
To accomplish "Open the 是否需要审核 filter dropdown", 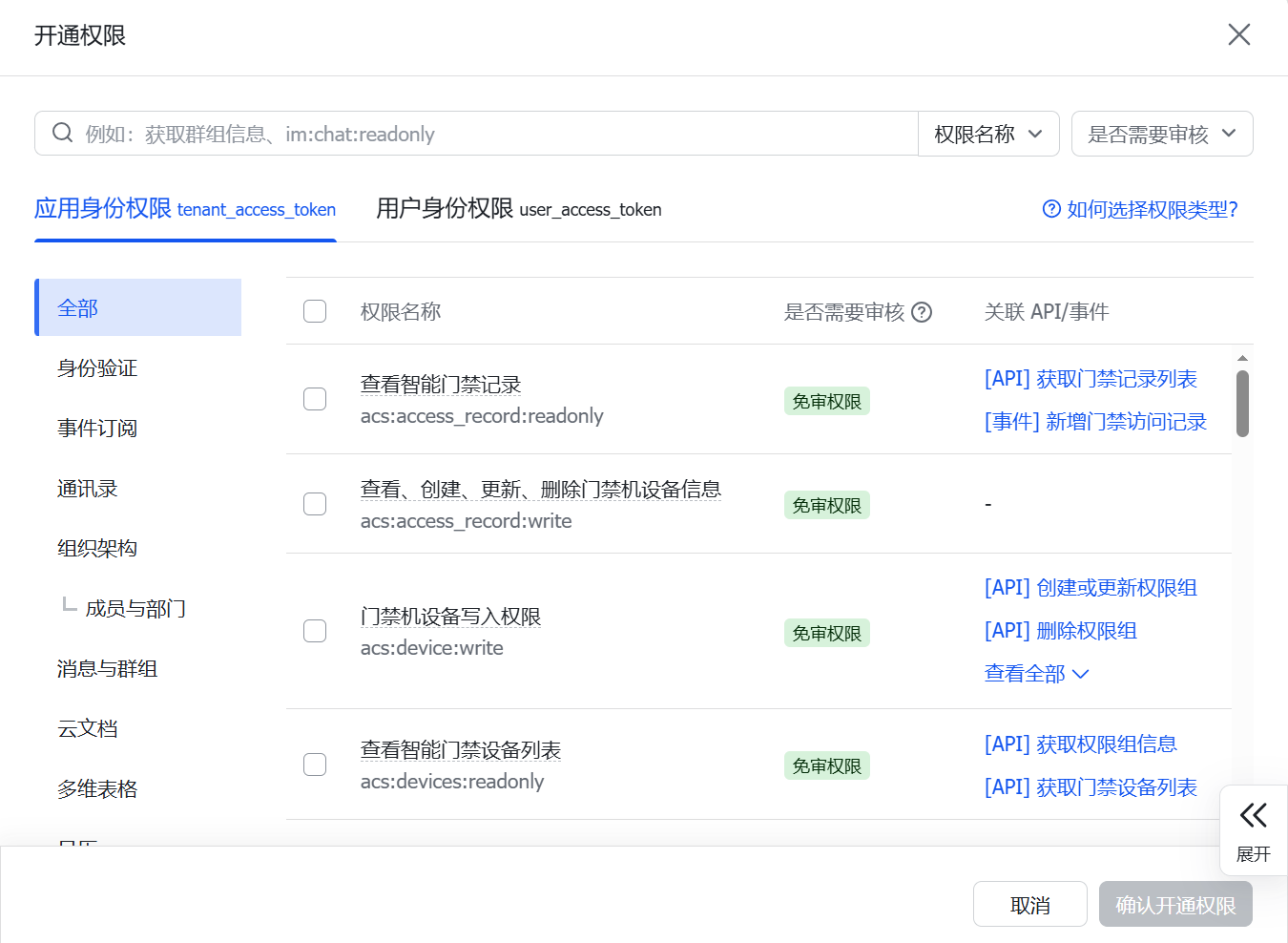I will tap(1161, 134).
